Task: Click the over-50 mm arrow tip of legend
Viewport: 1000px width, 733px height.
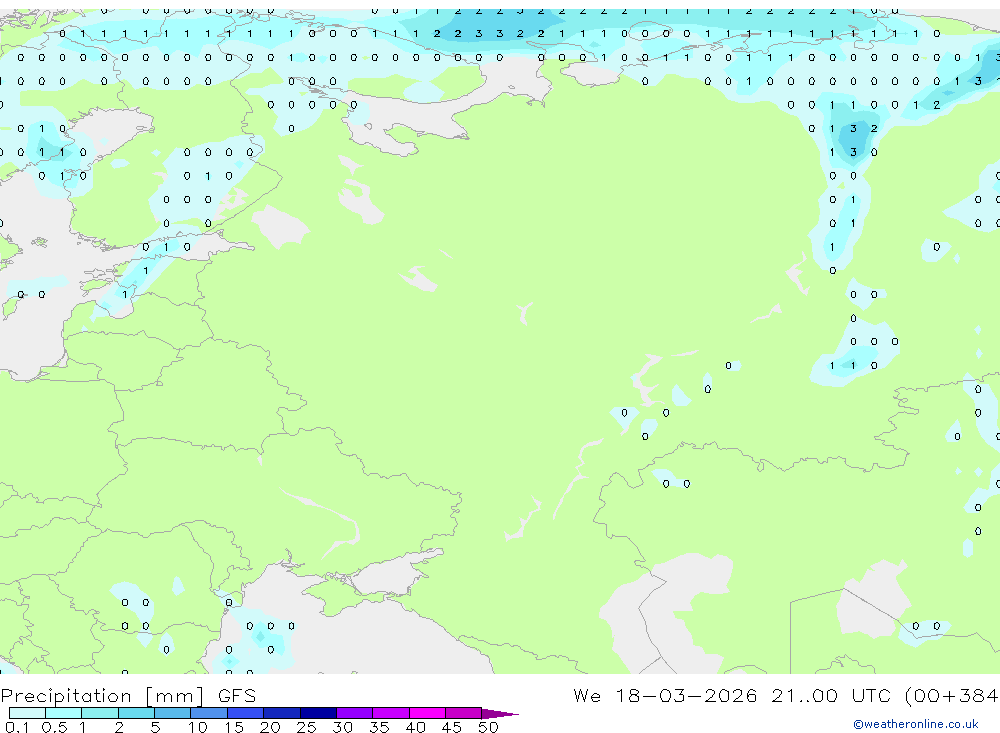Action: tap(500, 714)
